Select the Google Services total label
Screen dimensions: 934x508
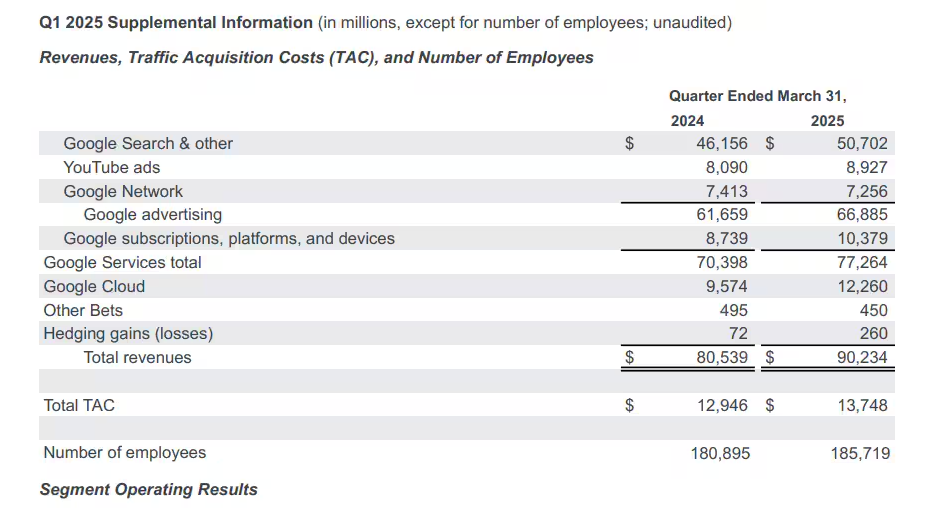coord(122,262)
